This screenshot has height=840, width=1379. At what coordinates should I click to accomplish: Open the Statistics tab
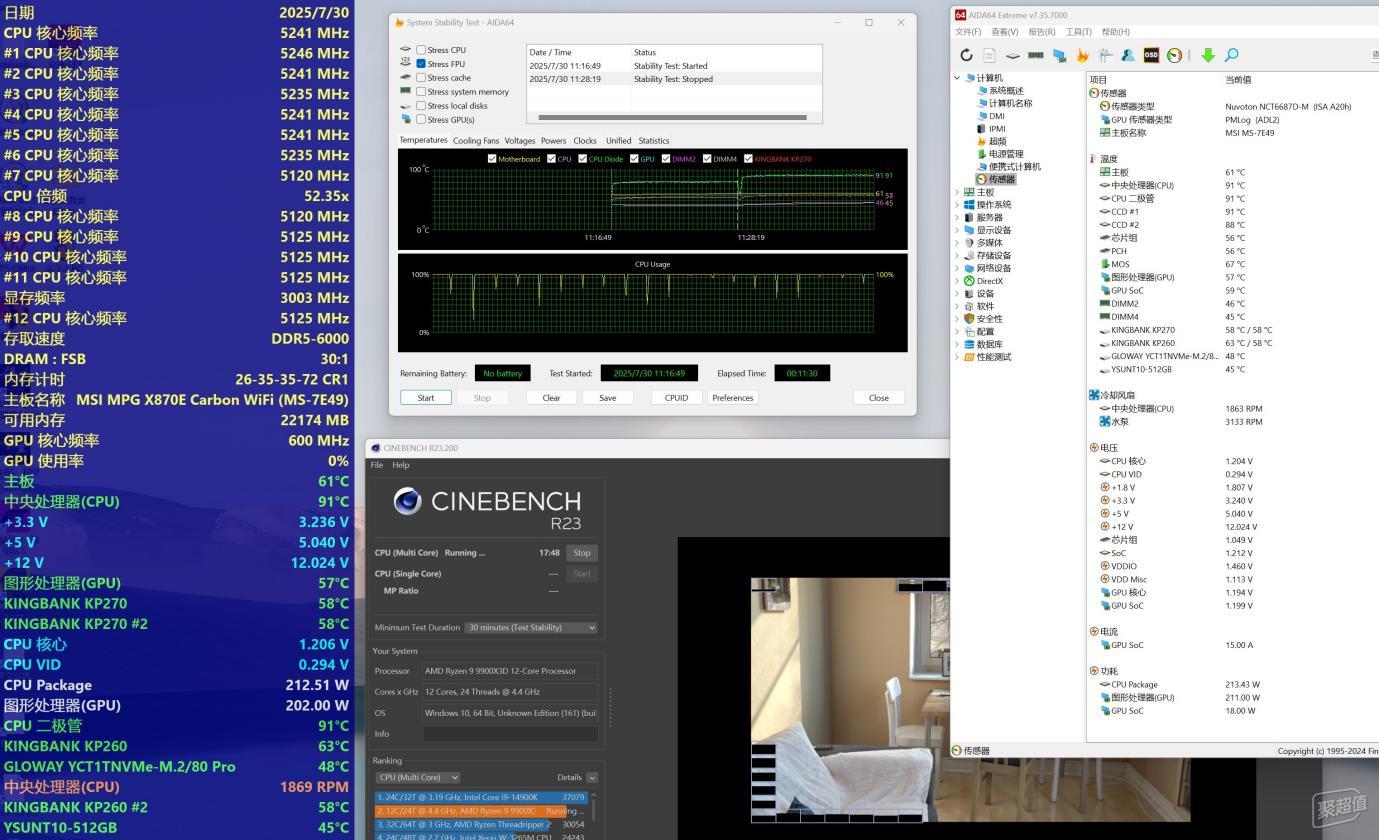point(654,141)
